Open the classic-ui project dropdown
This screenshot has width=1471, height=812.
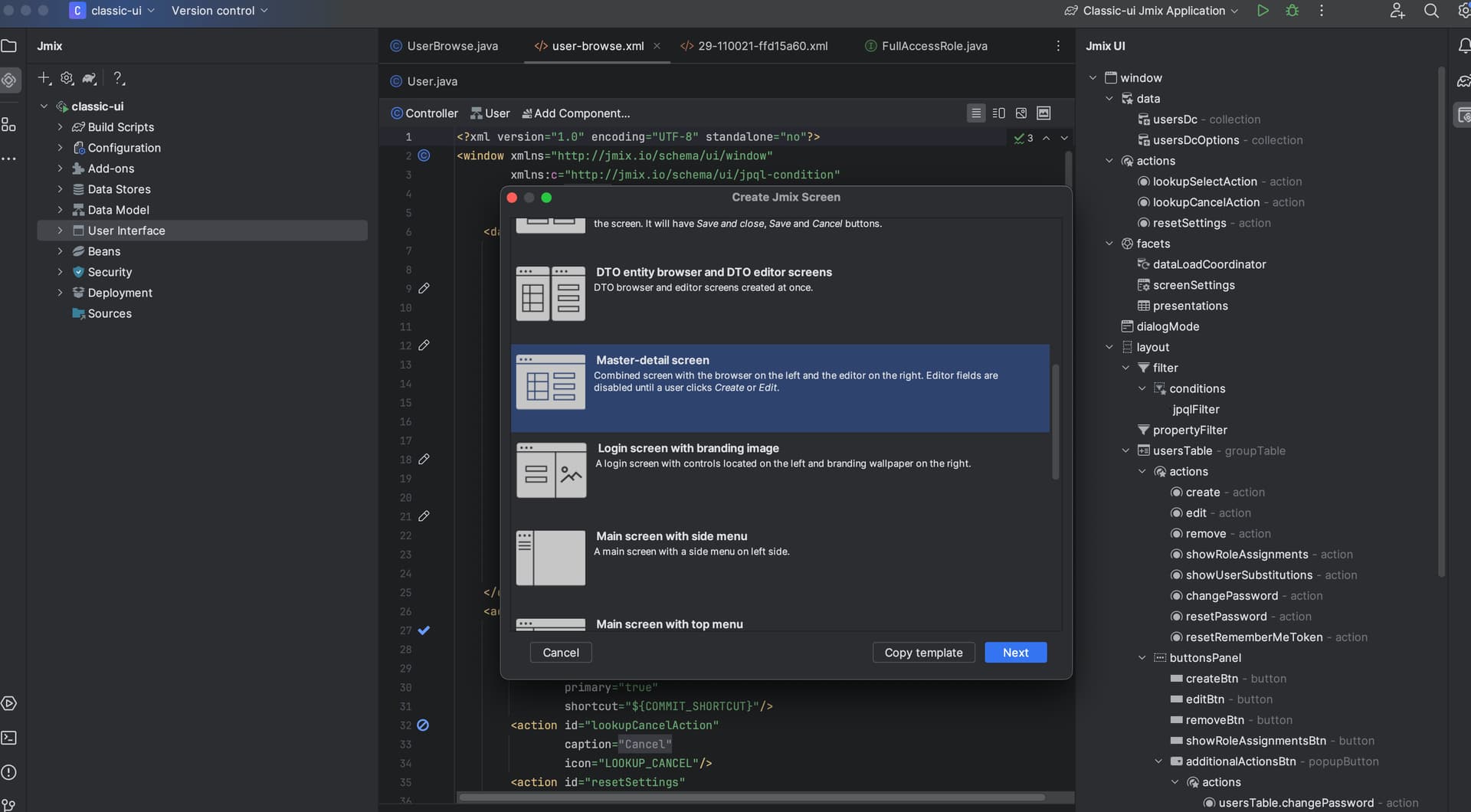click(x=113, y=11)
